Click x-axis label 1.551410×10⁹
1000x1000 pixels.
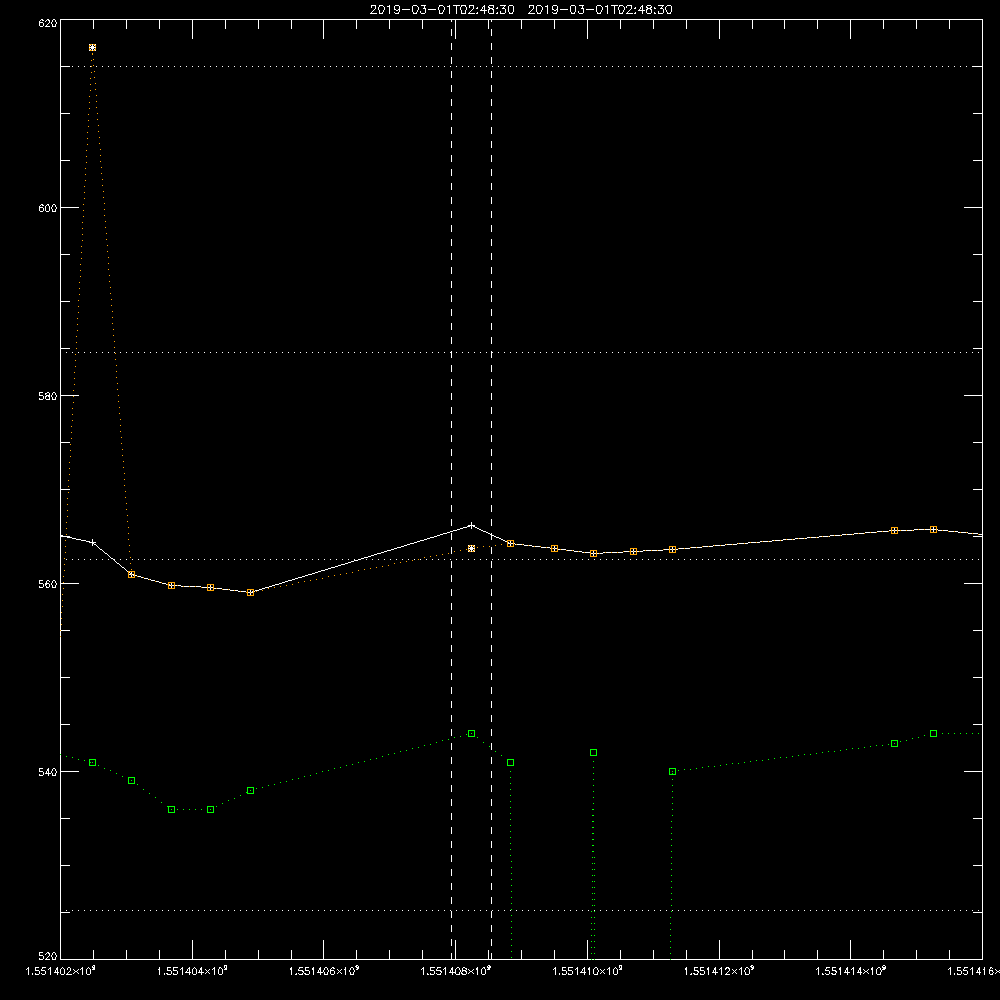[x=587, y=971]
